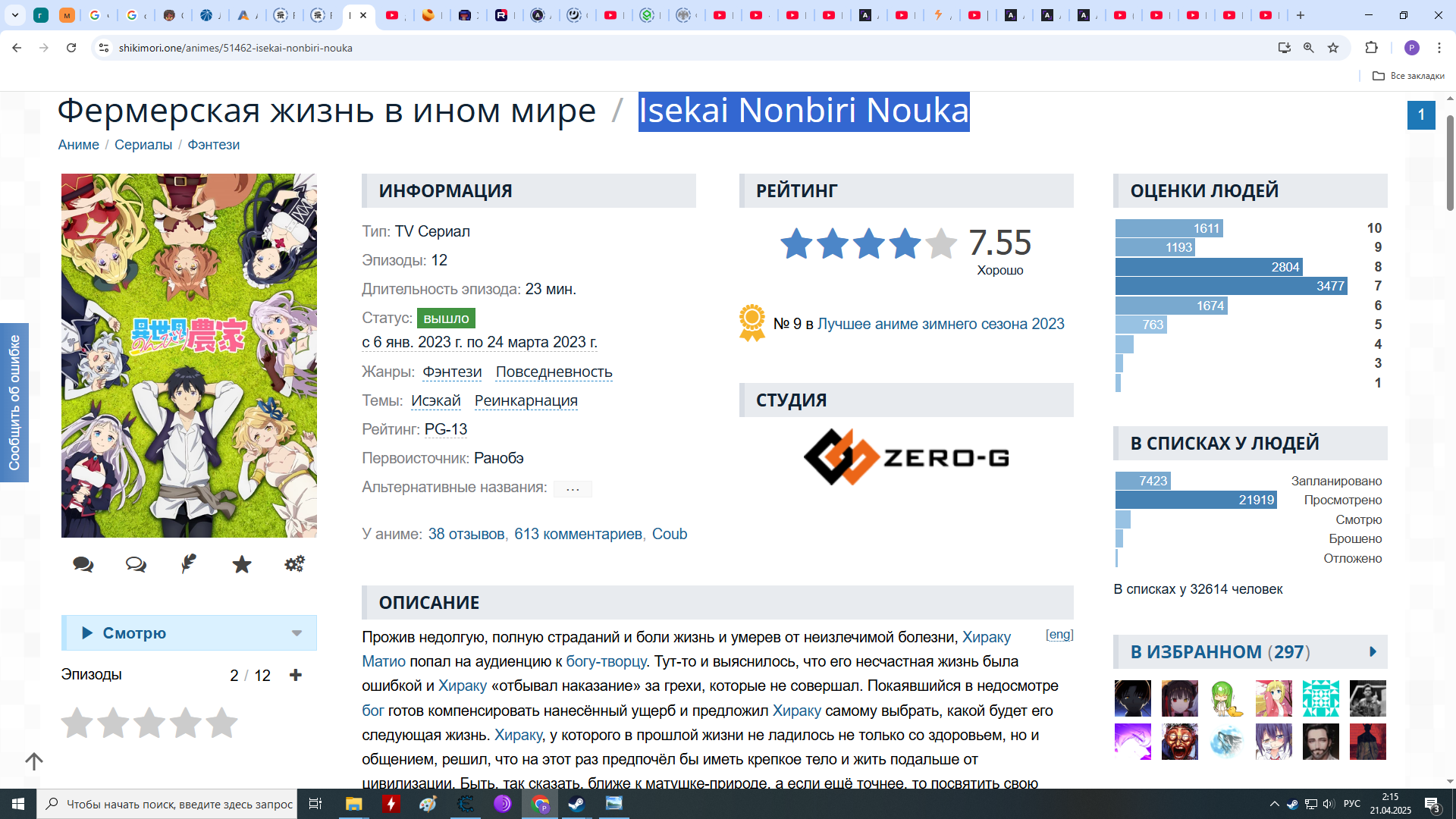Open the Реинкарнация theme tag
The width and height of the screenshot is (1456, 819).
click(526, 400)
